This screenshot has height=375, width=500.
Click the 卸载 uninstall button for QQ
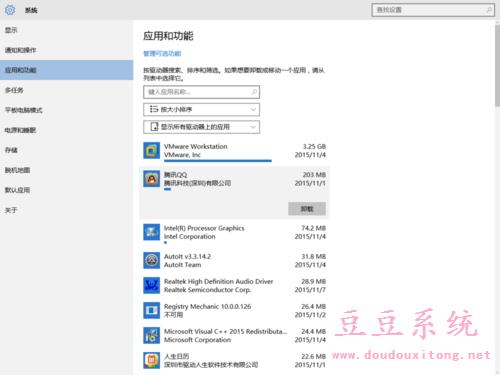(x=307, y=209)
